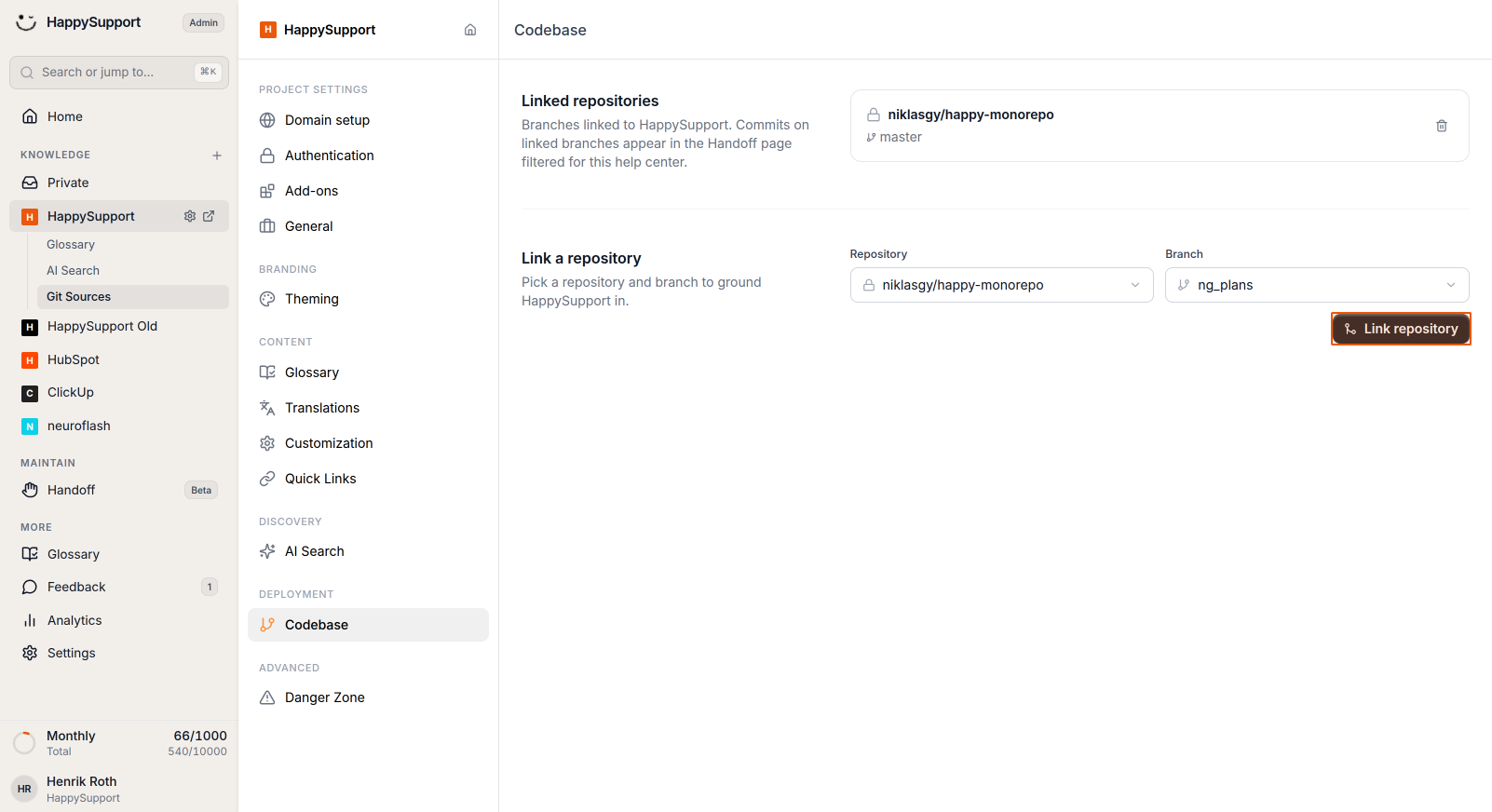The image size is (1492, 812).
Task: Click the Authentication lock icon
Action: pos(267,156)
